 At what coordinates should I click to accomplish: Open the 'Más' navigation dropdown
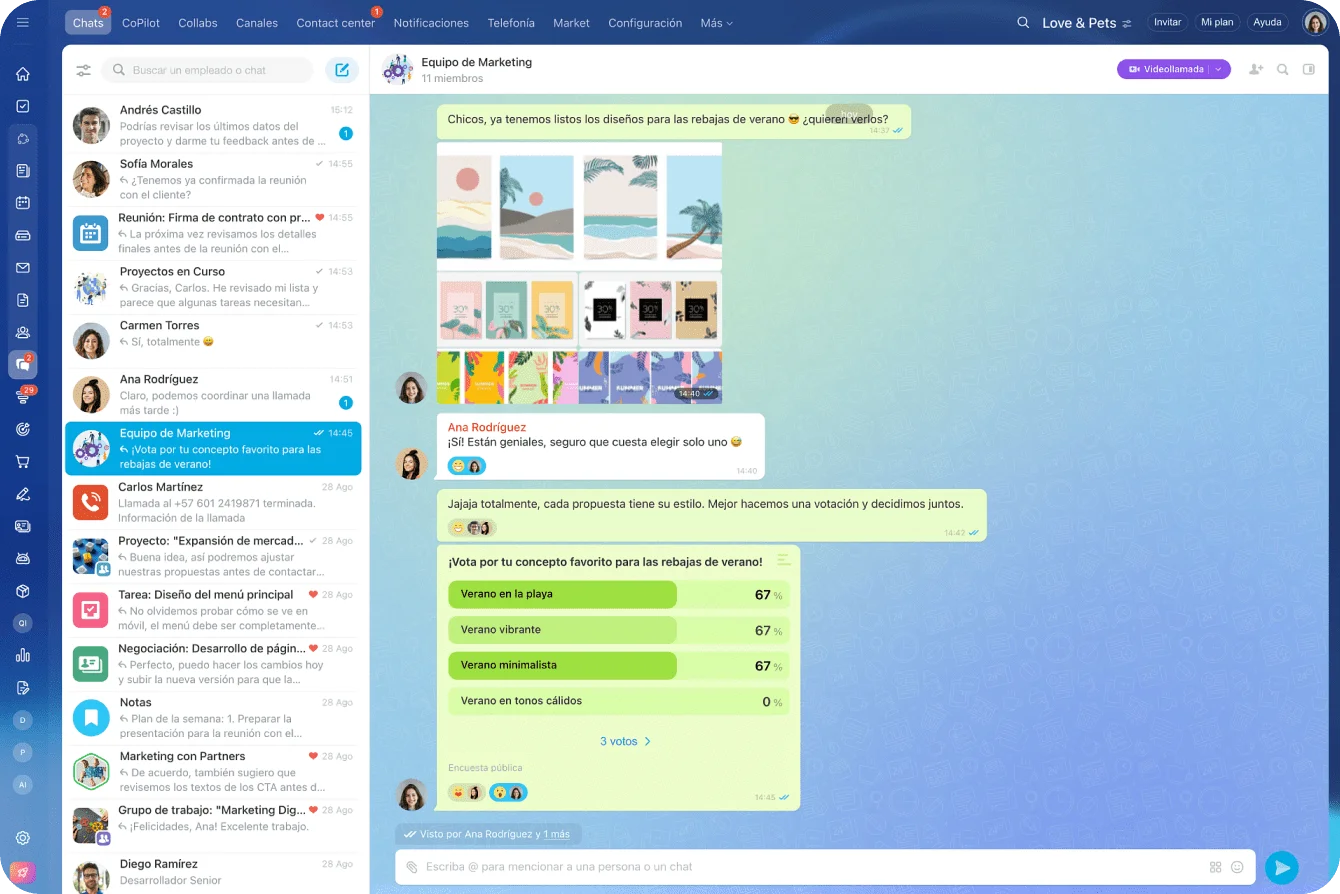[716, 22]
